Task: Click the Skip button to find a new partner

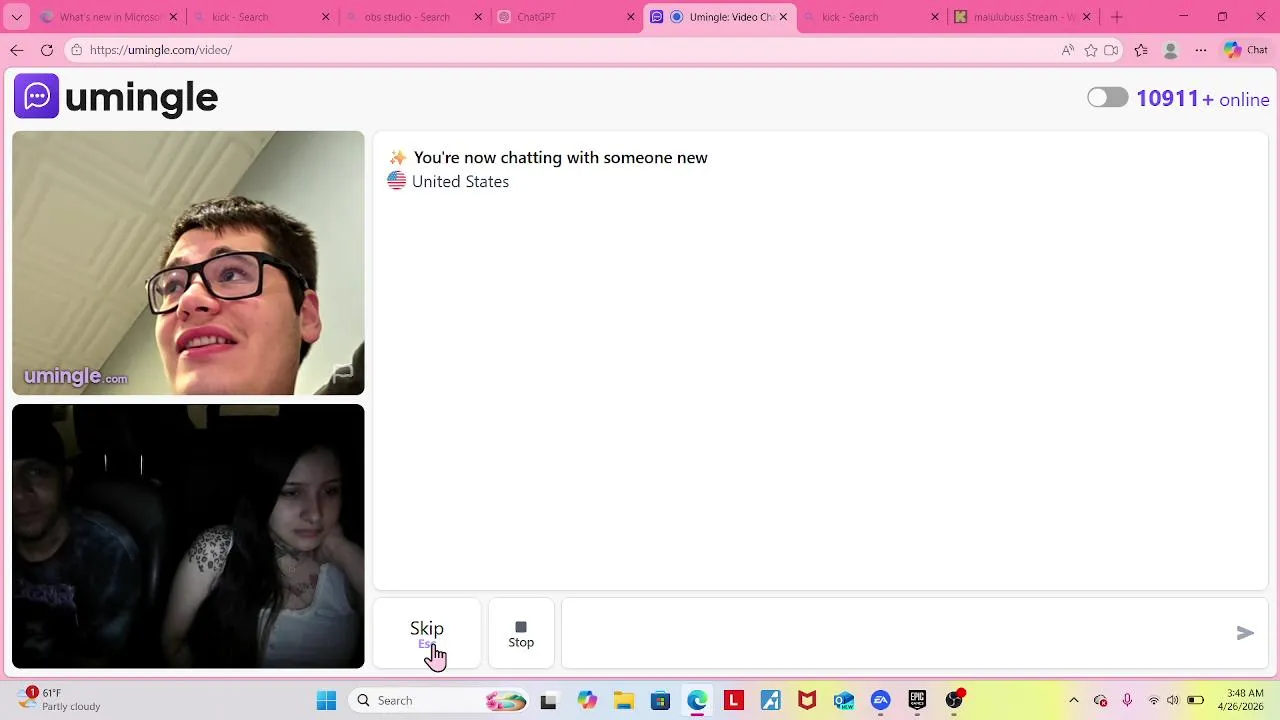Action: coord(427,633)
